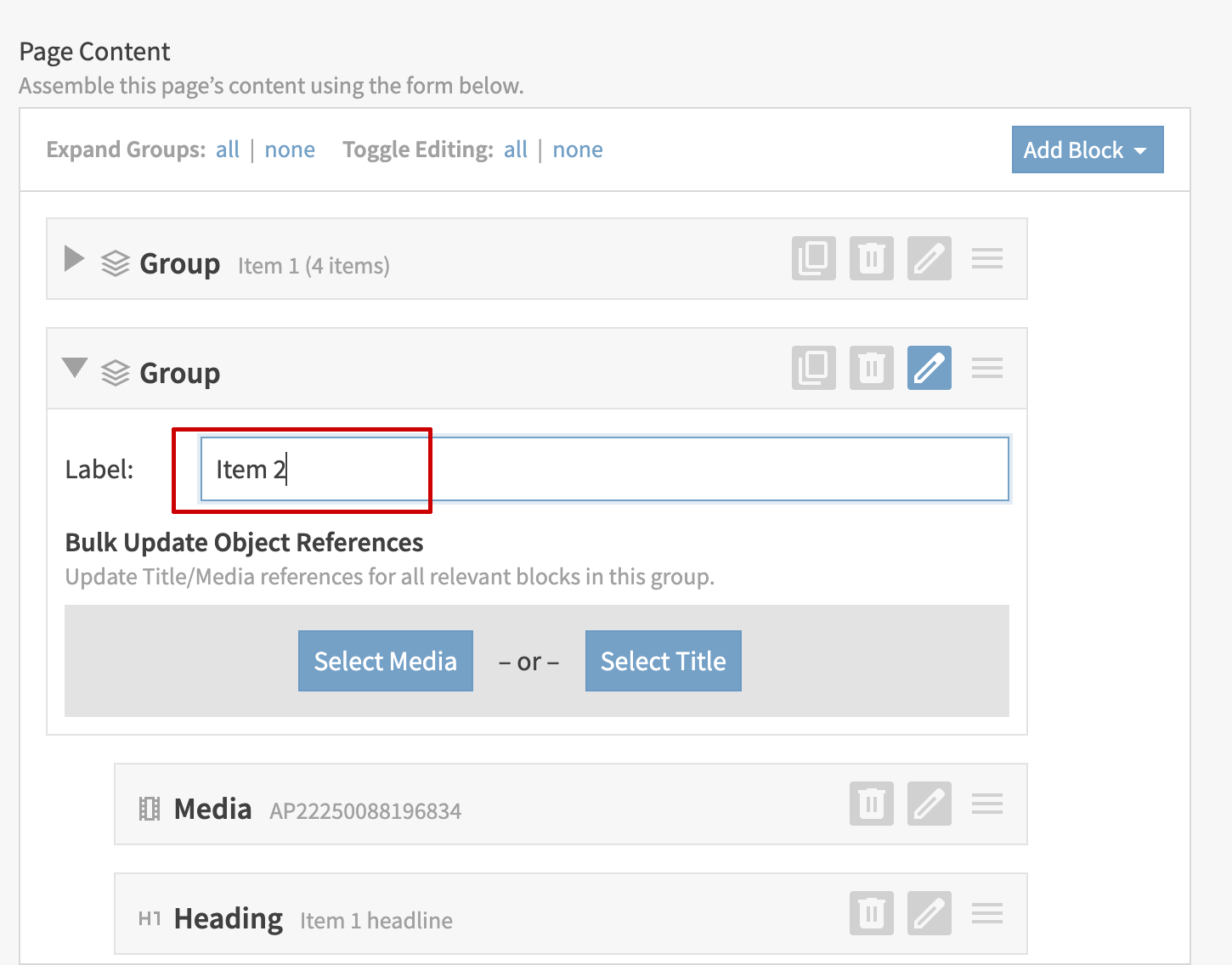Delete the Item 1 group block
The width and height of the screenshot is (1232, 965).
point(871,258)
